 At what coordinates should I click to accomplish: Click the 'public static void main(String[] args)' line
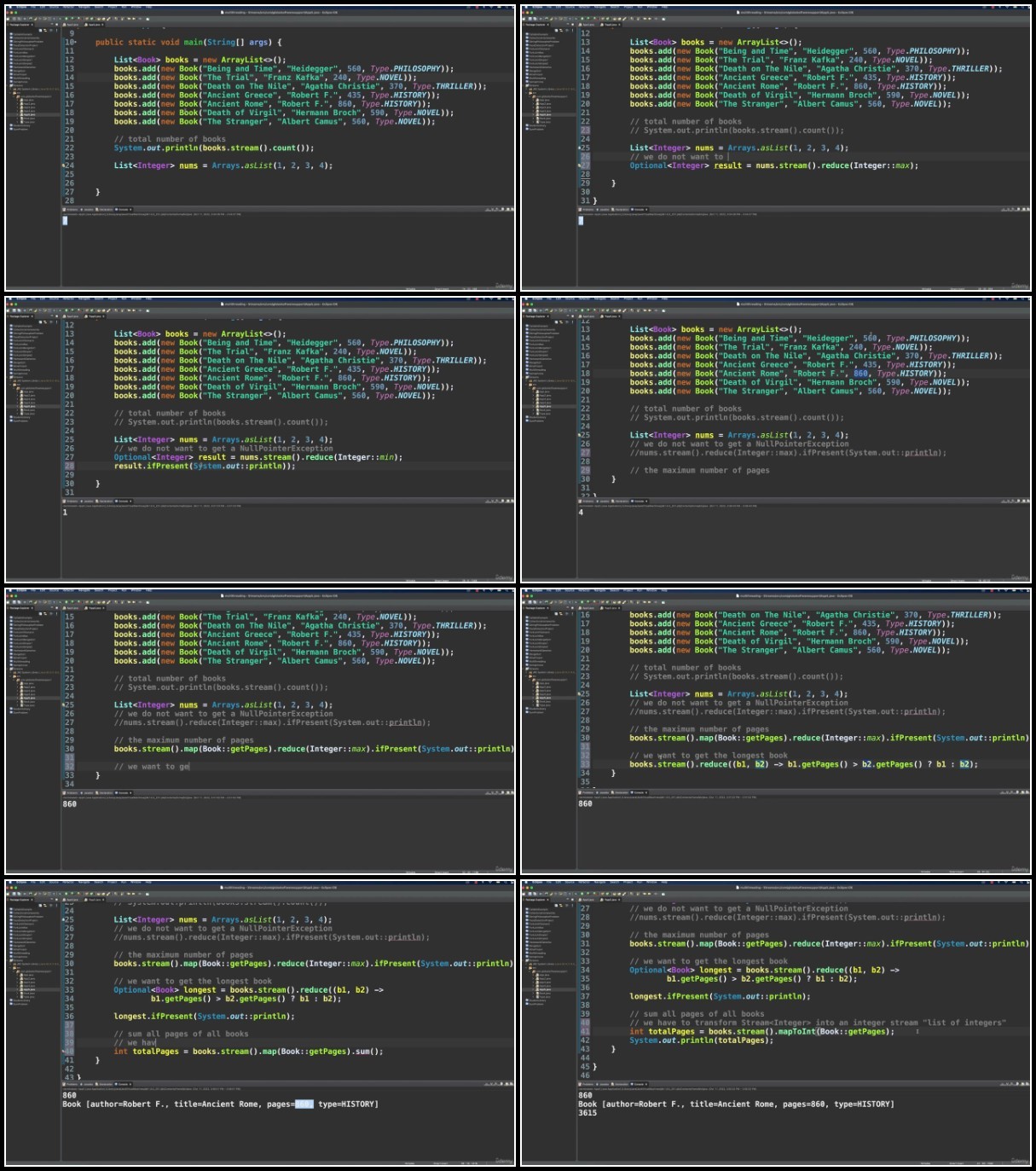point(188,42)
